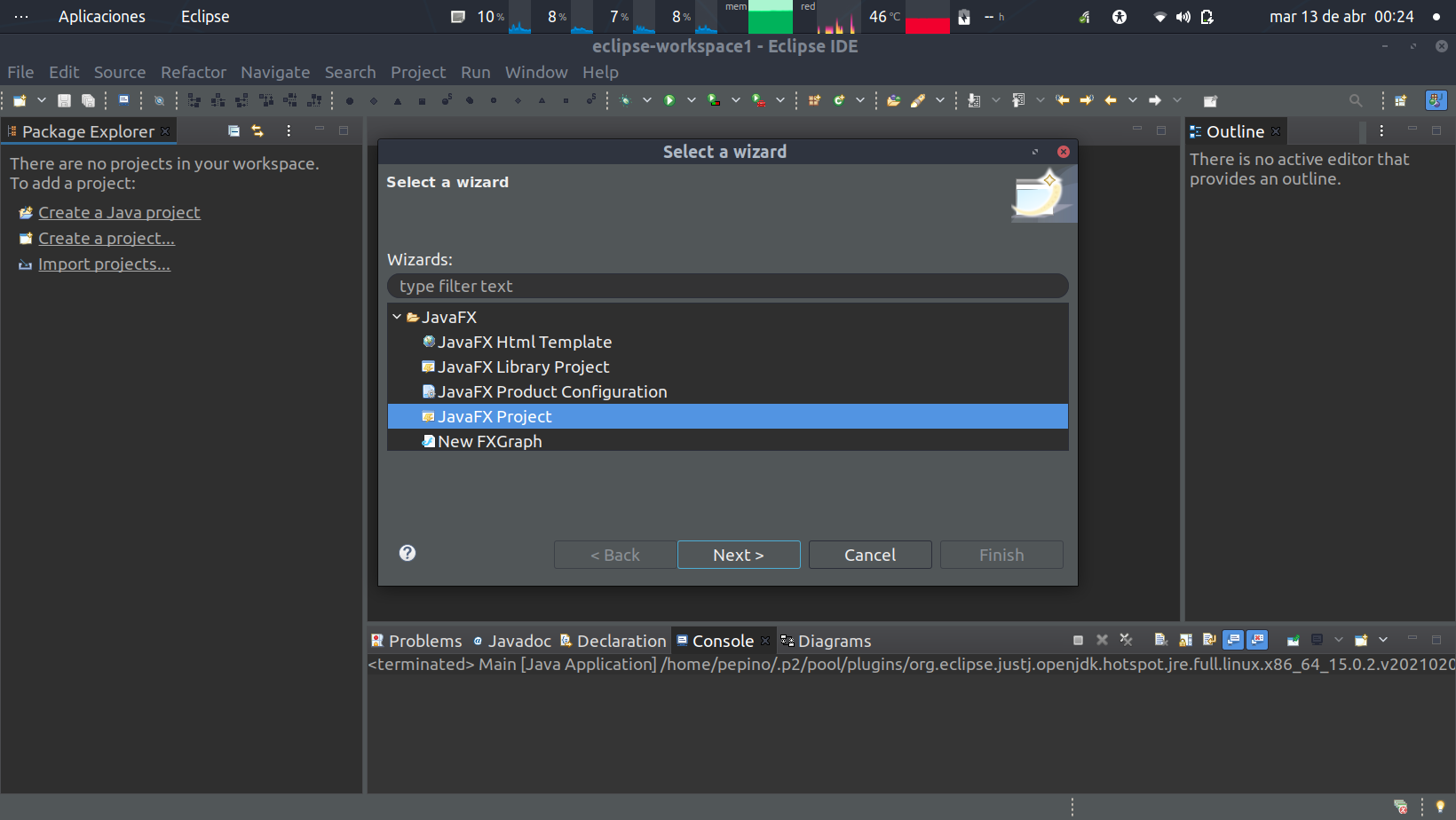Switch to the Javadoc tab
This screenshot has height=820, width=1456.
click(x=512, y=641)
